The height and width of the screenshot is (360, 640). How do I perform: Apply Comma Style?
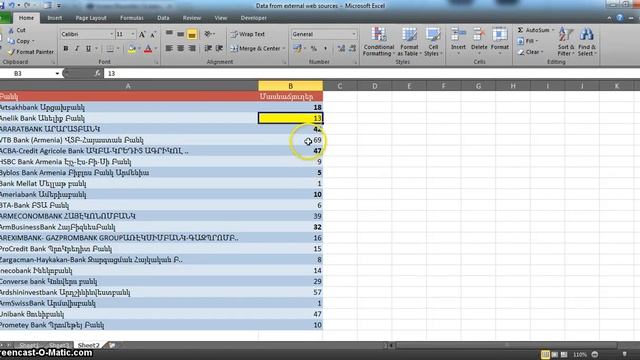pyautogui.click(x=325, y=49)
